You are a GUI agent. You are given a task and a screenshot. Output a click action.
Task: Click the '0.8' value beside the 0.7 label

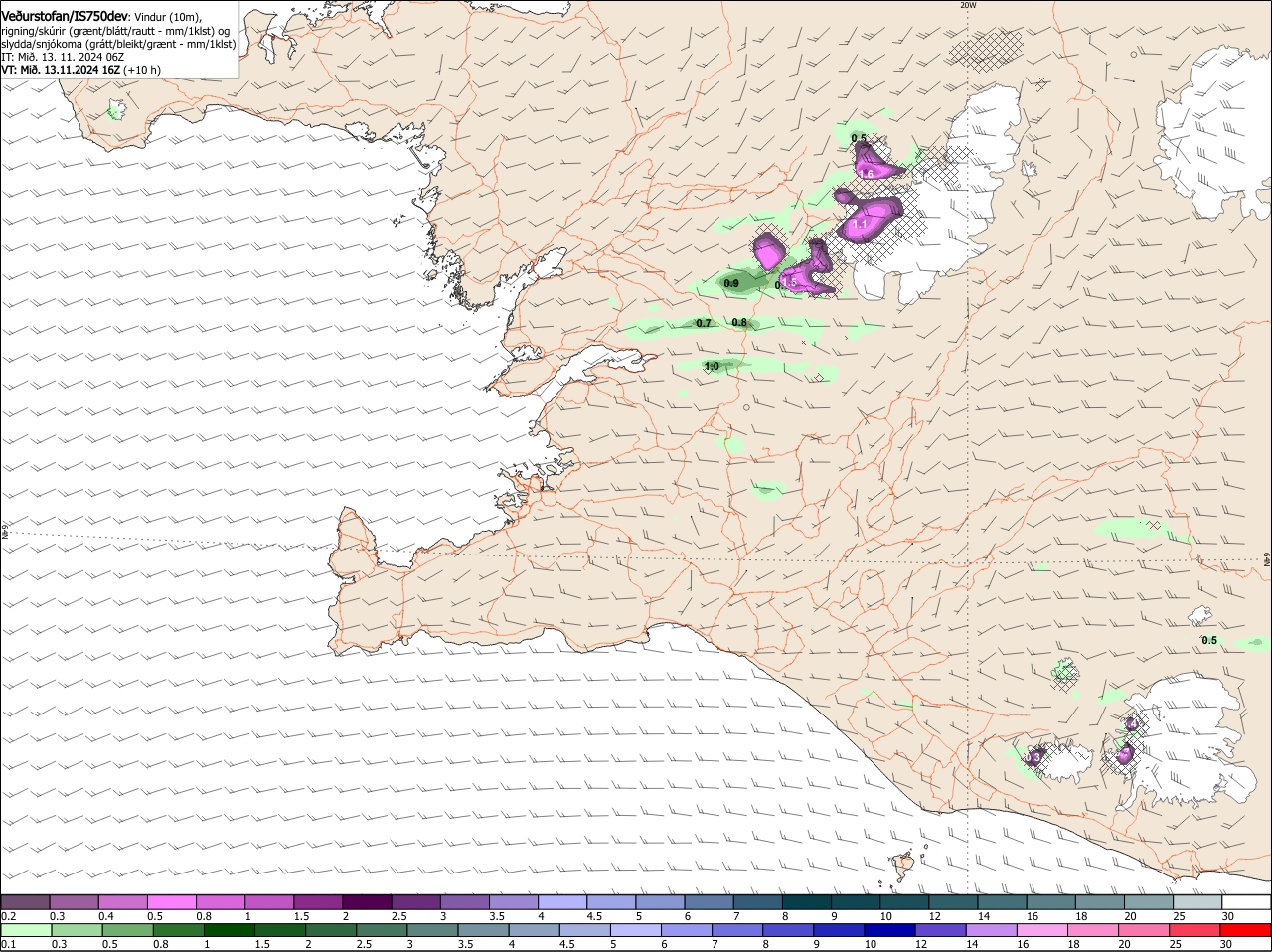[x=739, y=323]
